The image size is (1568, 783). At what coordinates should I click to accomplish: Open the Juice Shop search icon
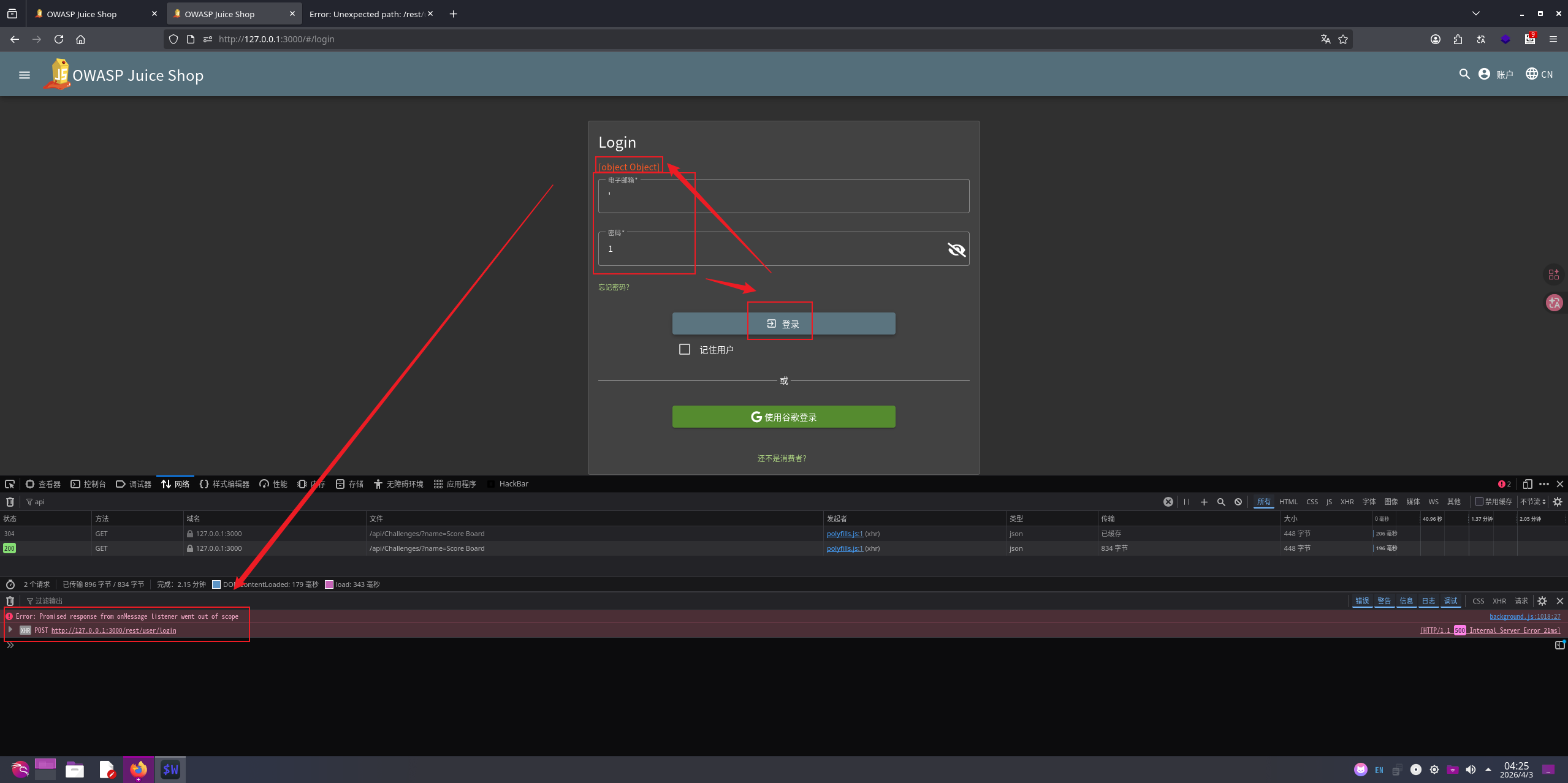(1464, 74)
